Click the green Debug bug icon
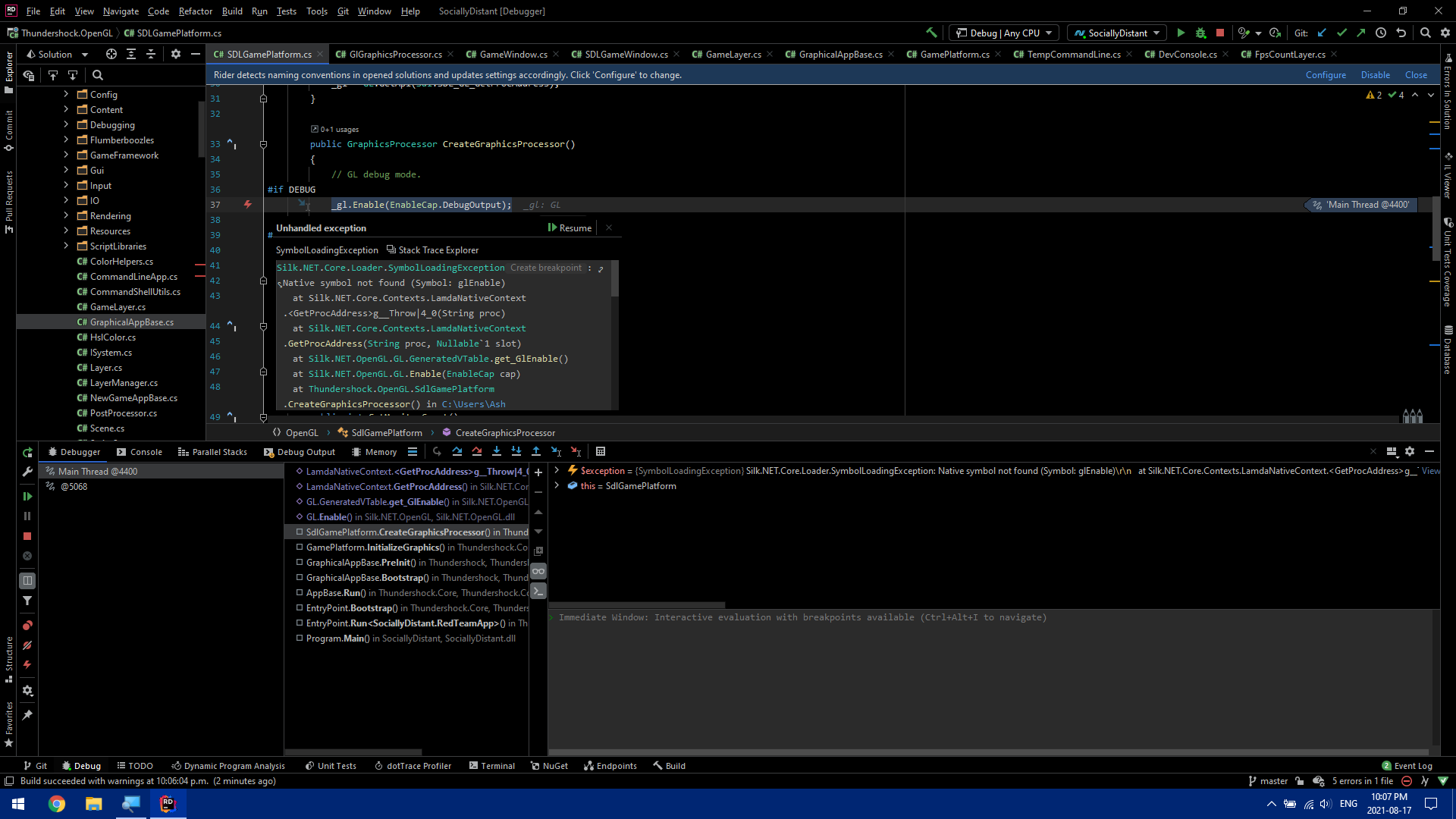 pos(1200,33)
